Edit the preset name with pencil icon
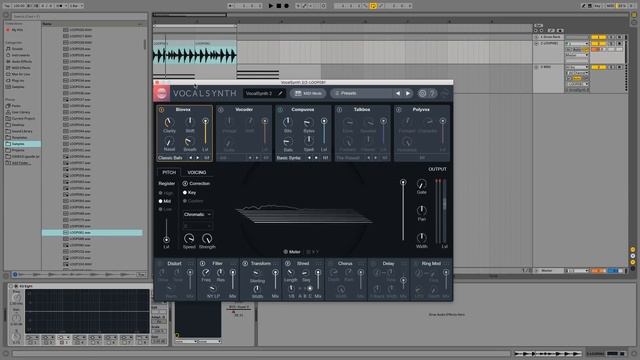 click(280, 93)
